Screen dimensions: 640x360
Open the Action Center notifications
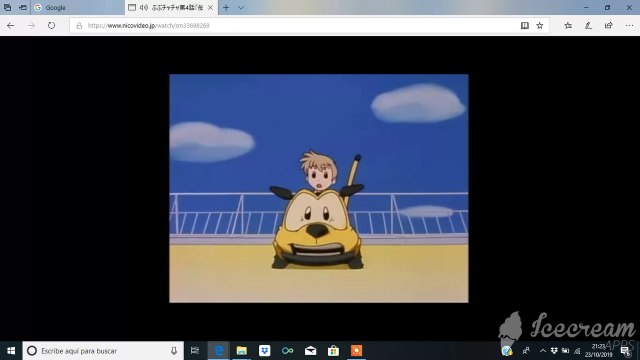(x=626, y=351)
